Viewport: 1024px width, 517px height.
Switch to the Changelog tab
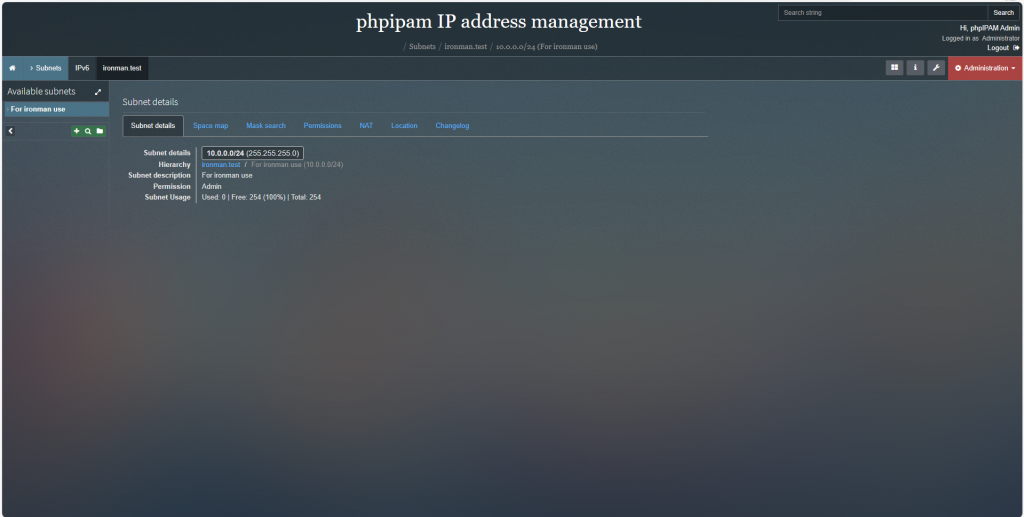453,125
